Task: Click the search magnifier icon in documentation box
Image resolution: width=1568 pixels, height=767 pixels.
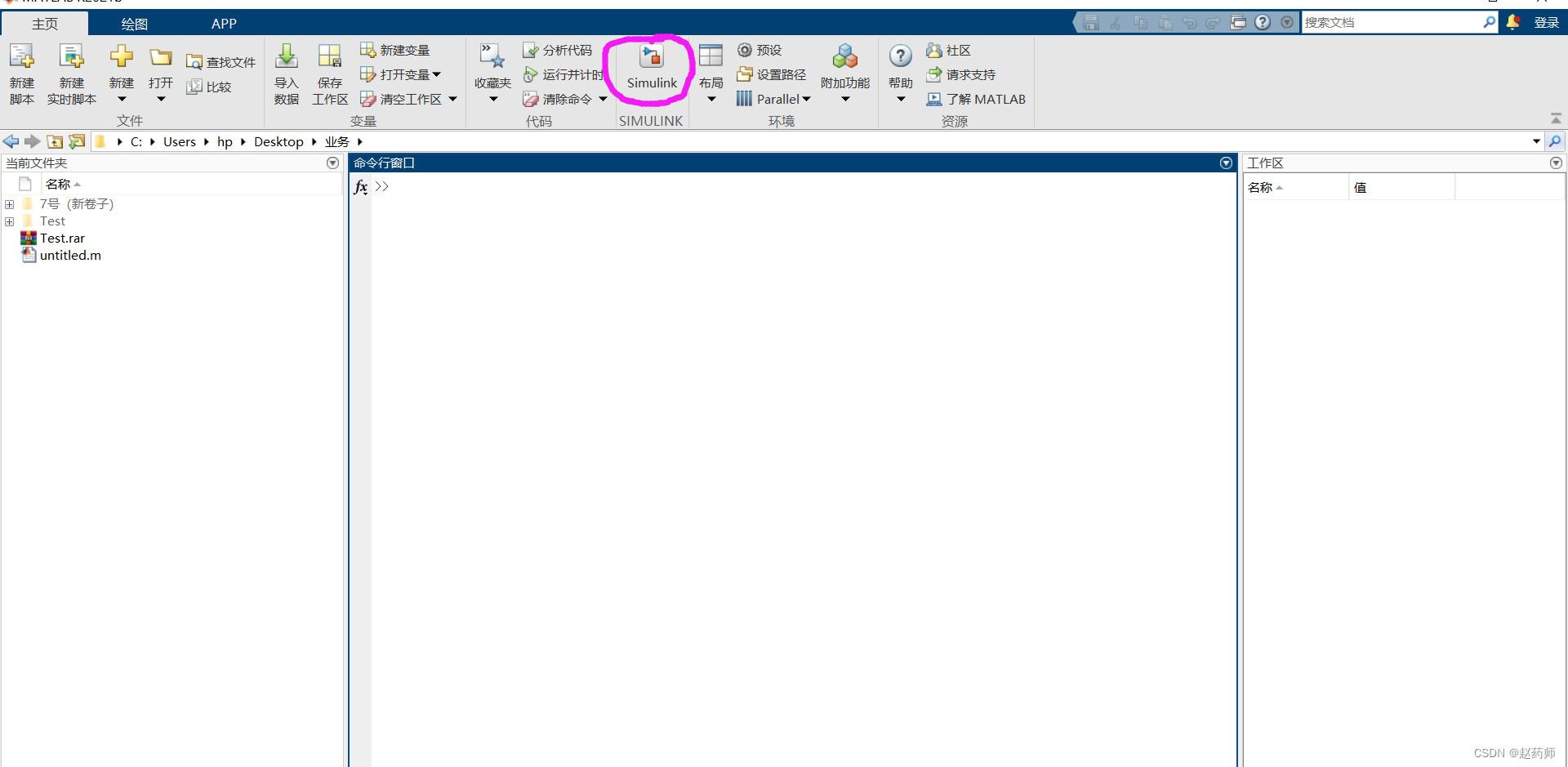Action: (1490, 23)
